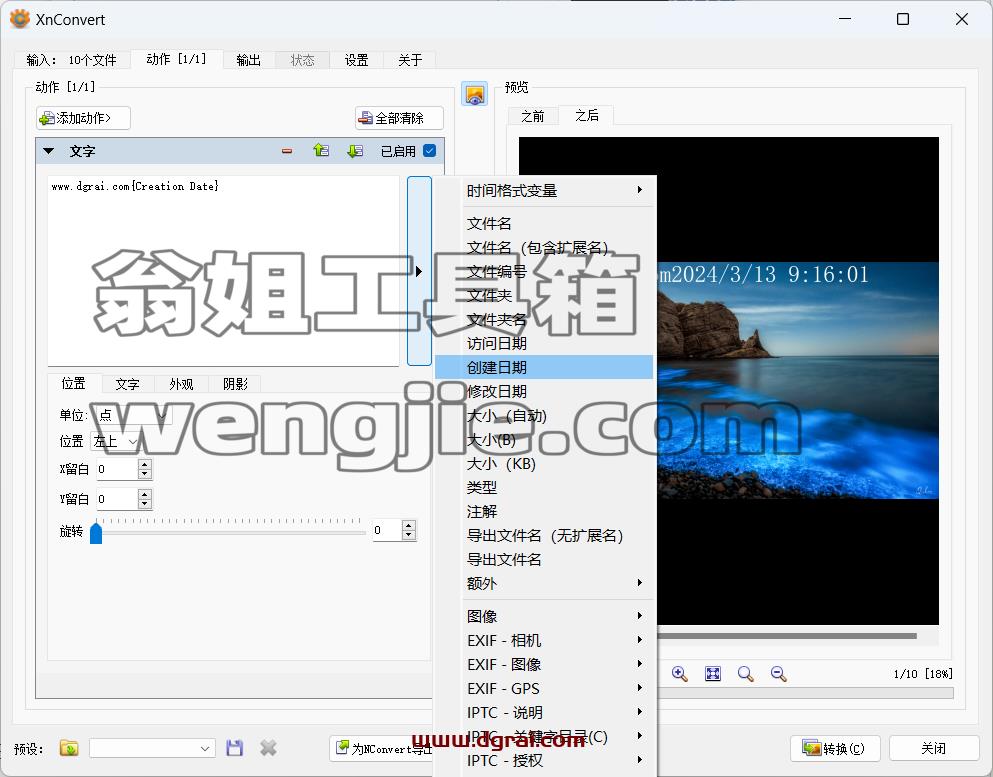993x777 pixels.
Task: Delete preset with the X icon
Action: click(269, 749)
